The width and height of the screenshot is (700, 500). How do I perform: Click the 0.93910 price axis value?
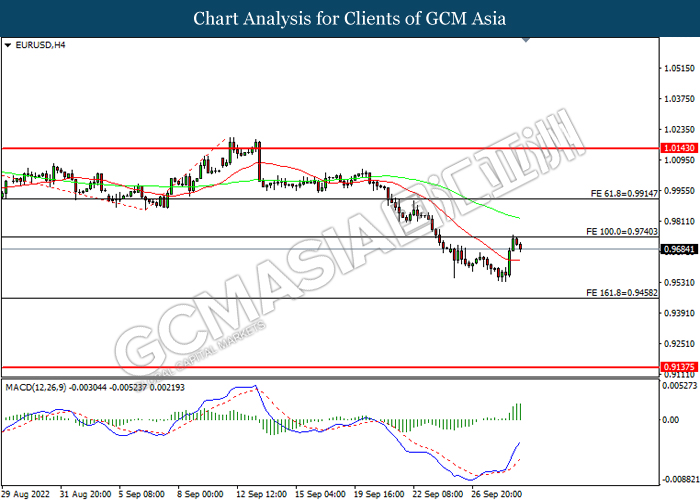tap(679, 313)
